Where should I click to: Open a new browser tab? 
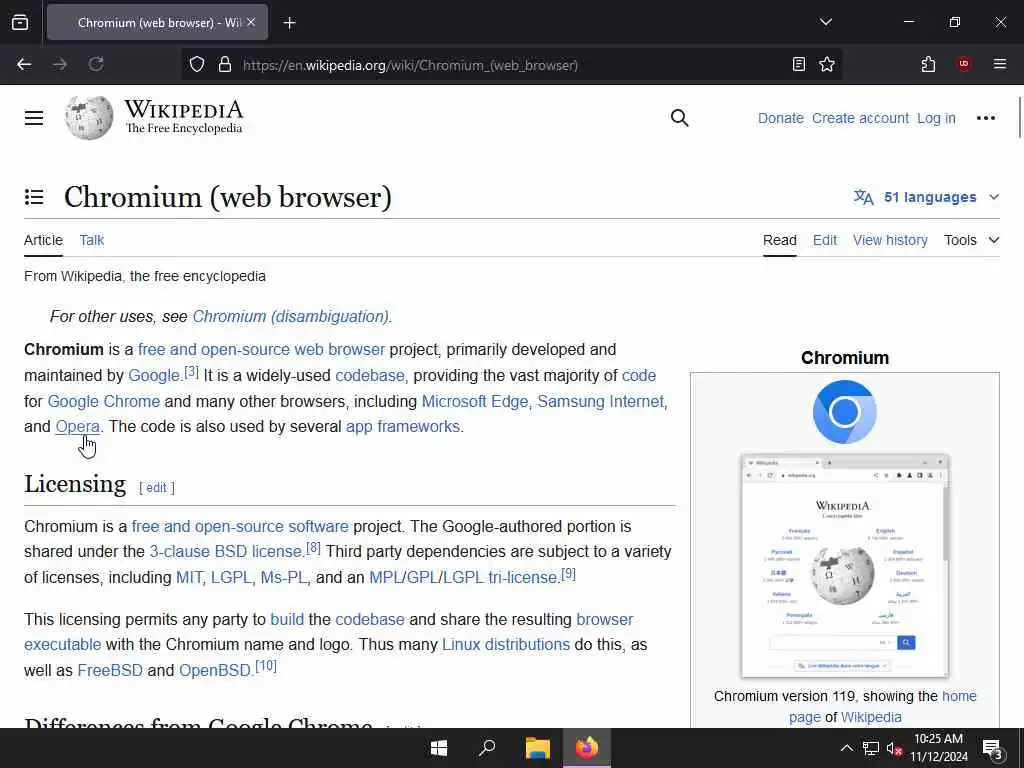tap(289, 23)
